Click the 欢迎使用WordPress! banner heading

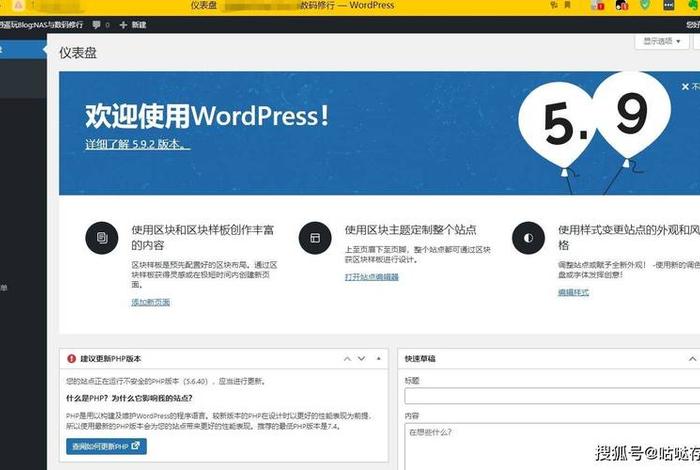pos(207,116)
